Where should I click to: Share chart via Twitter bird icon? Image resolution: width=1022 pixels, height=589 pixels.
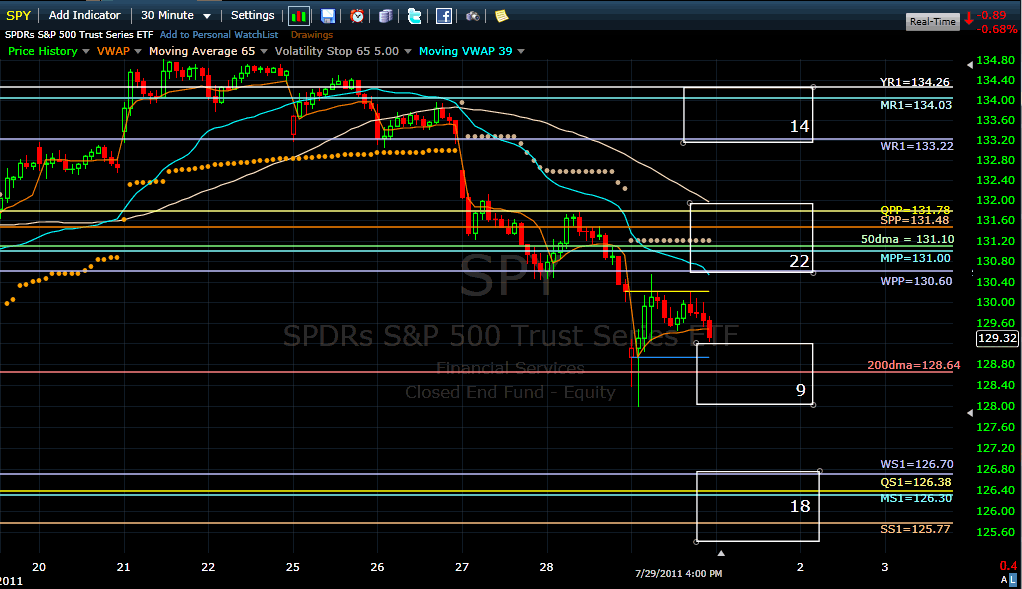pos(415,16)
